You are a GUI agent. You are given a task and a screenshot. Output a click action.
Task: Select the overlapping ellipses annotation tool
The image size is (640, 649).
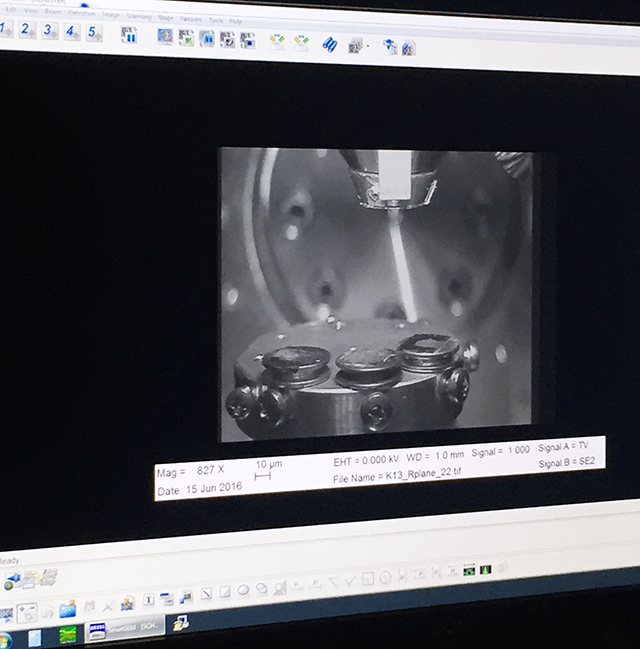pos(262,588)
